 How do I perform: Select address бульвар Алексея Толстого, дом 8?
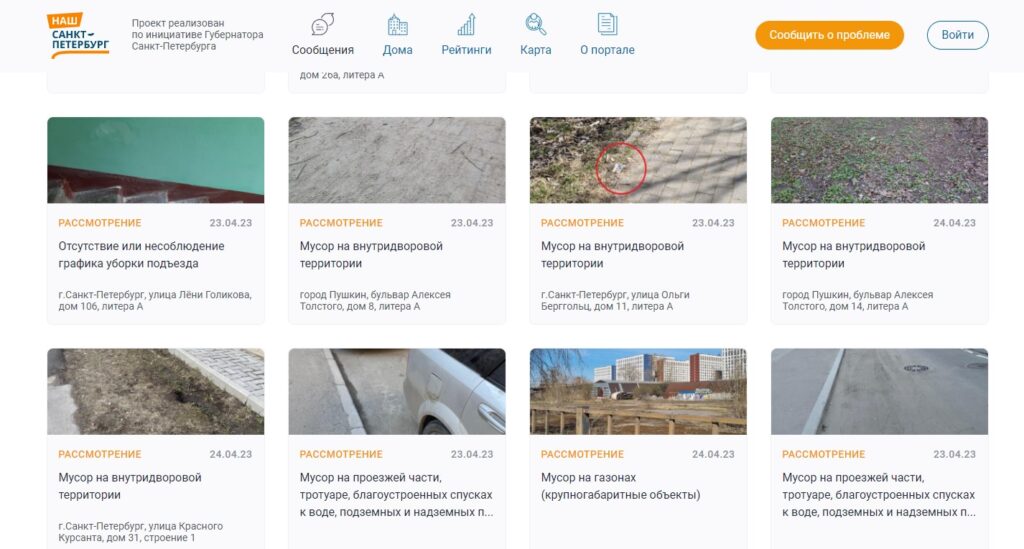click(x=375, y=300)
